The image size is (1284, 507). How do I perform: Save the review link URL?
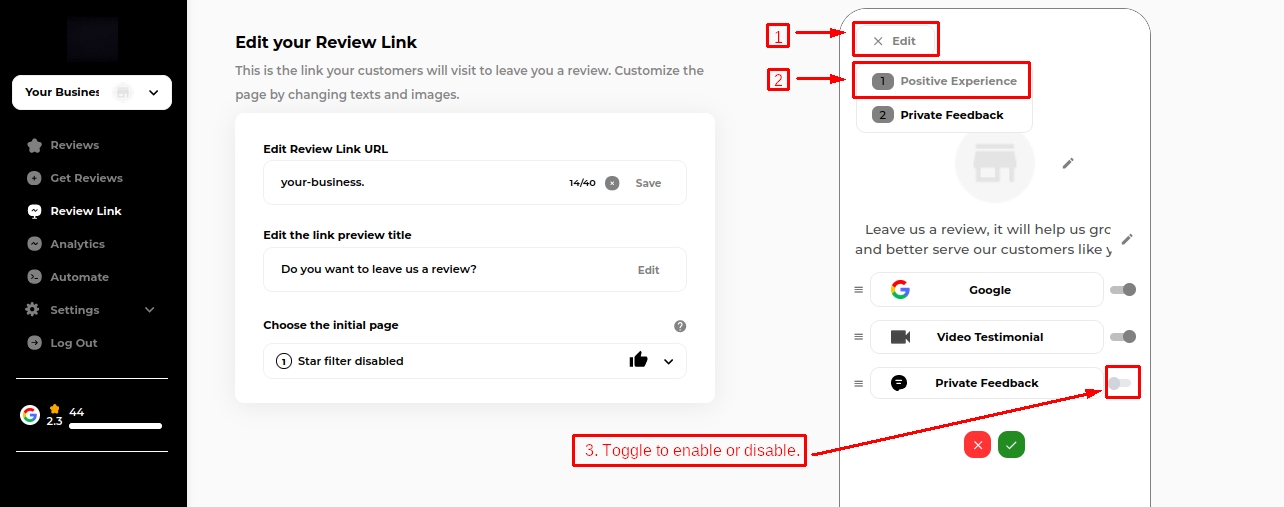pyautogui.click(x=648, y=183)
